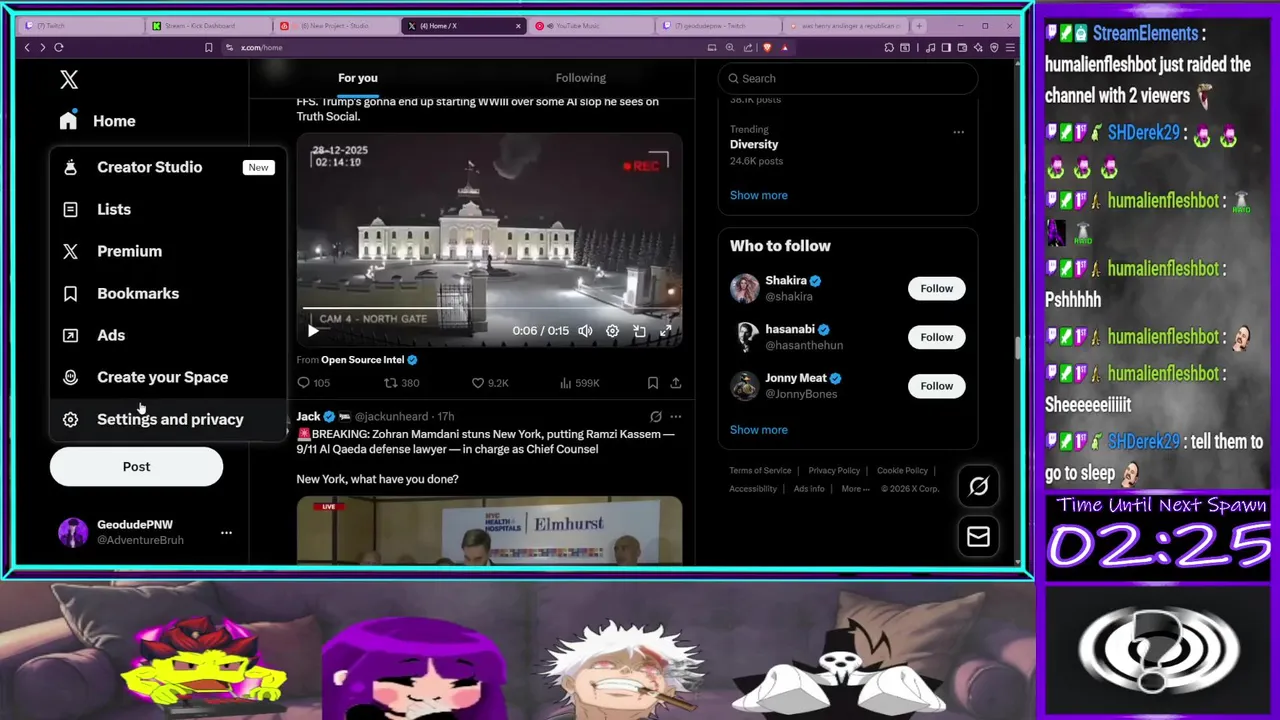Click the Grok icon on Jack's post
This screenshot has width=1280, height=720.
pos(655,416)
